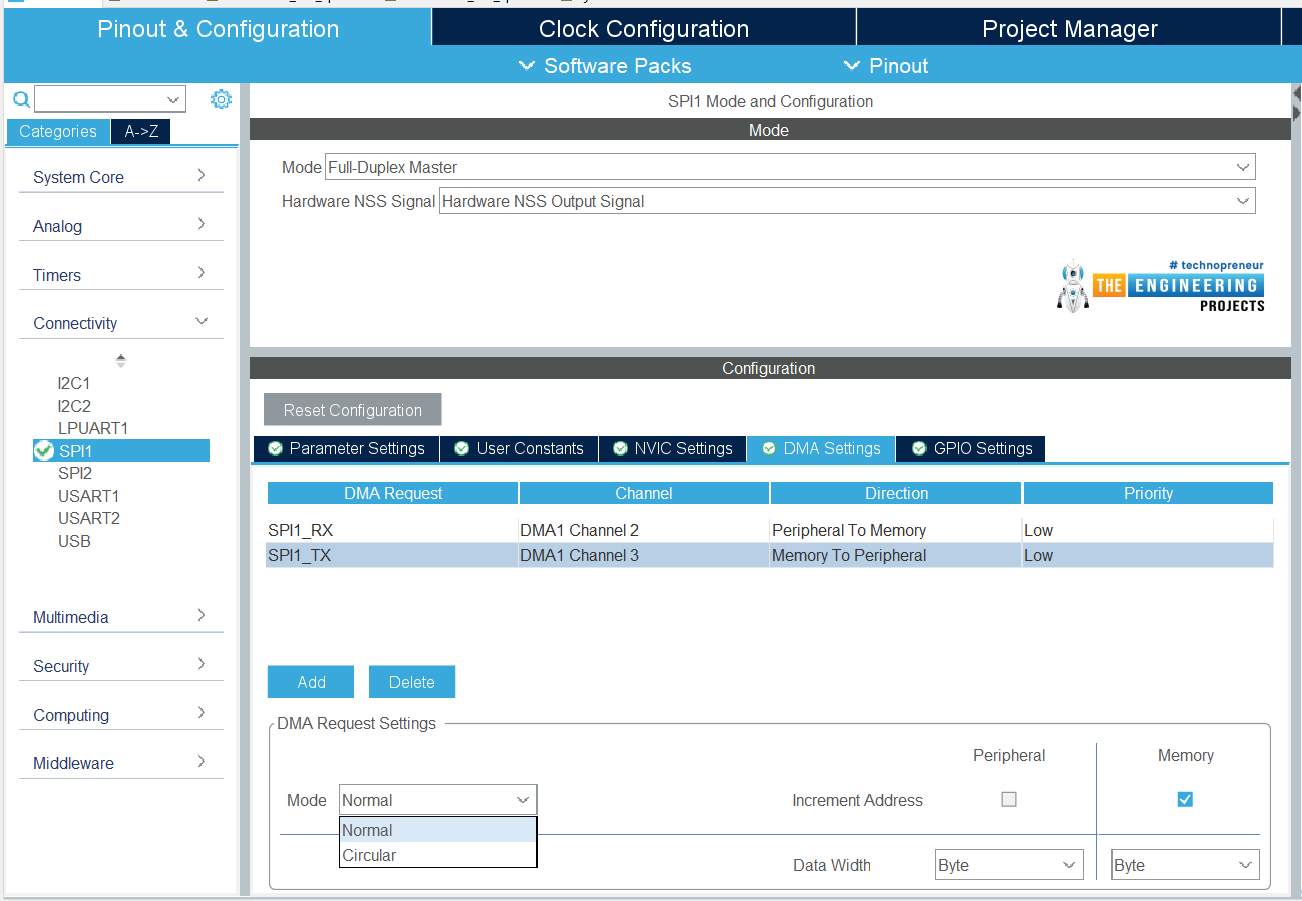
Task: Open Parameter Settings tab
Action: pyautogui.click(x=346, y=449)
